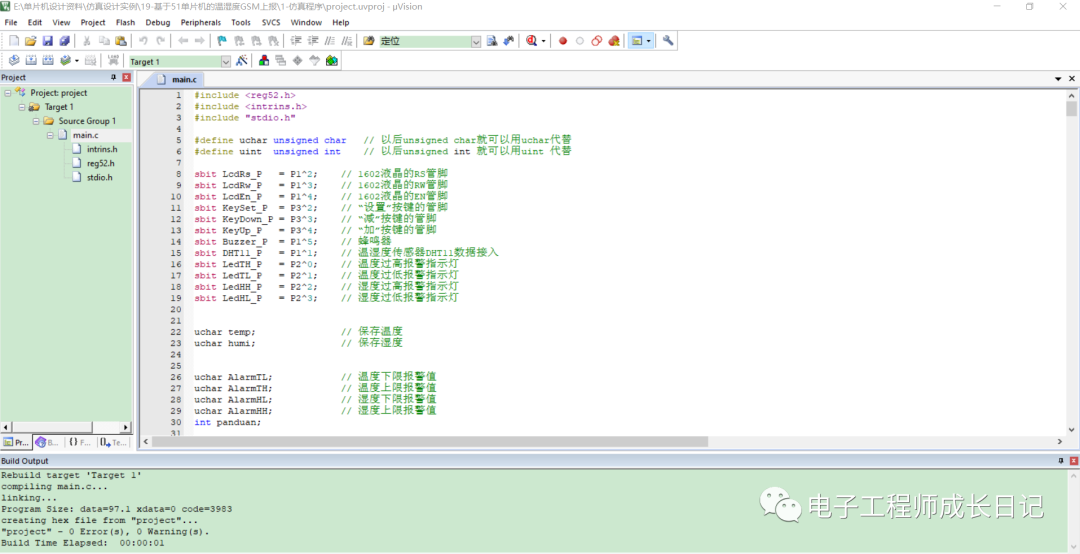
Task: Open the Target Options magic wand icon
Action: click(x=240, y=61)
